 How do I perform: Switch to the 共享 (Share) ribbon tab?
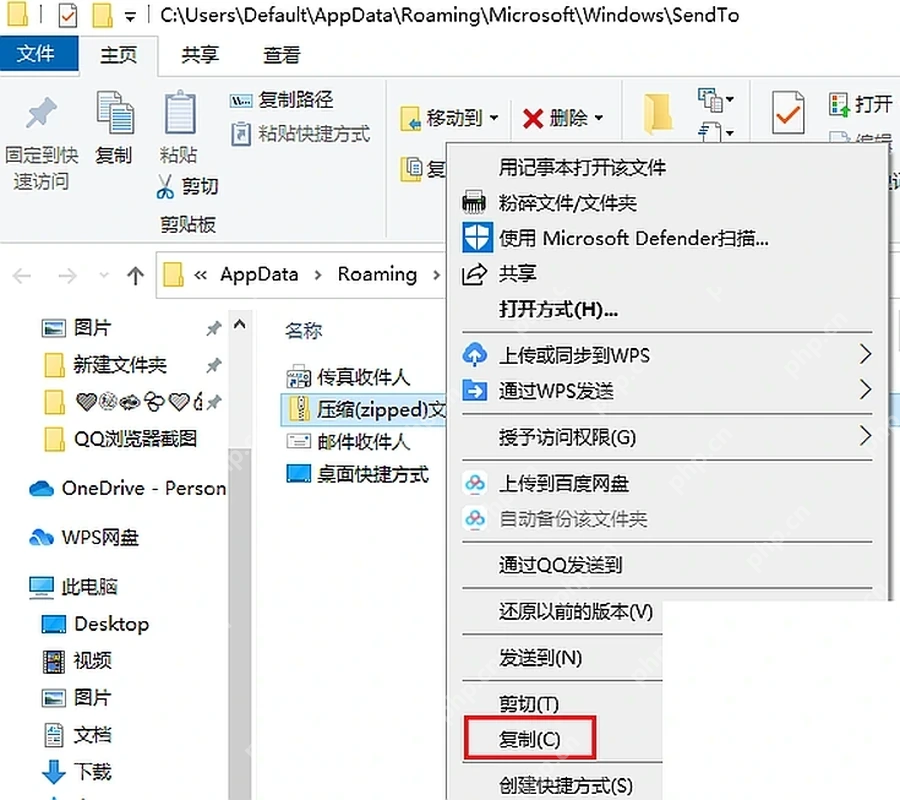(200, 55)
